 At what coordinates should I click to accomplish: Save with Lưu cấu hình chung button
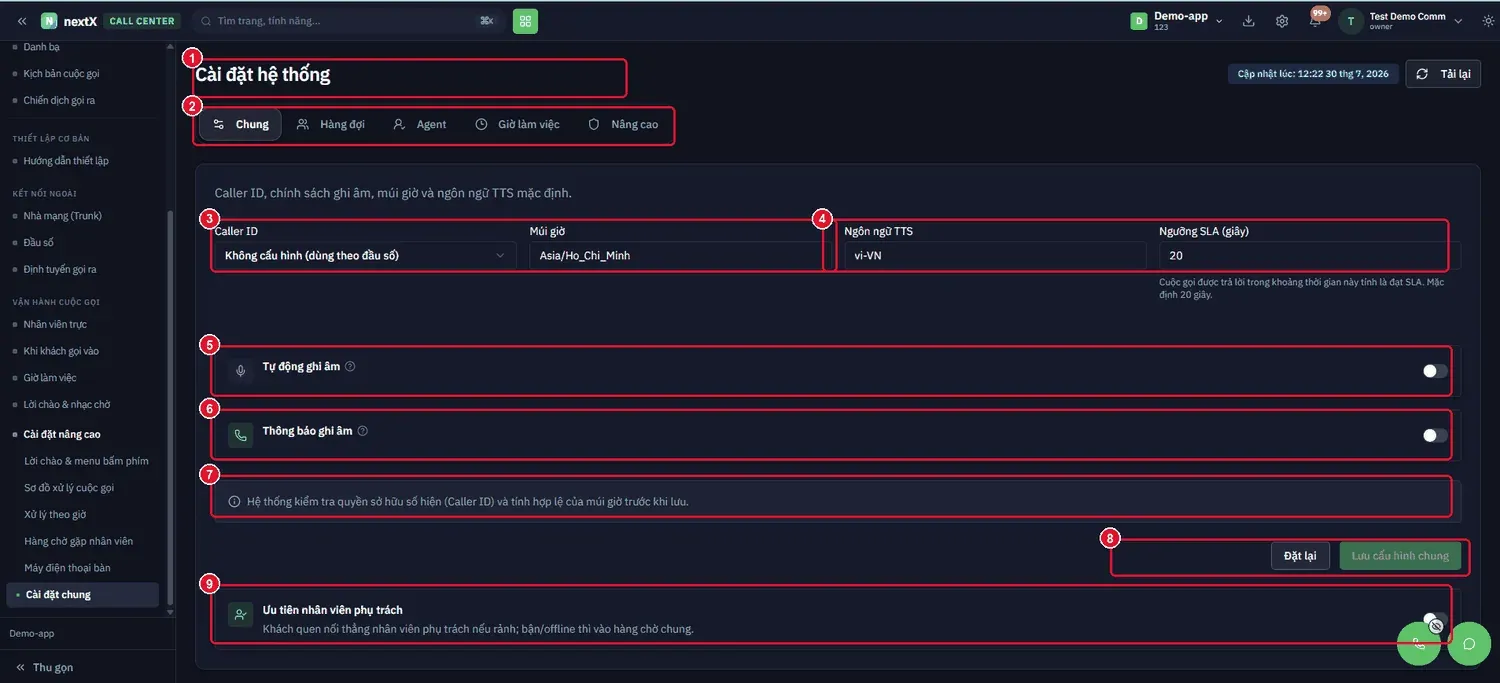pos(1400,556)
